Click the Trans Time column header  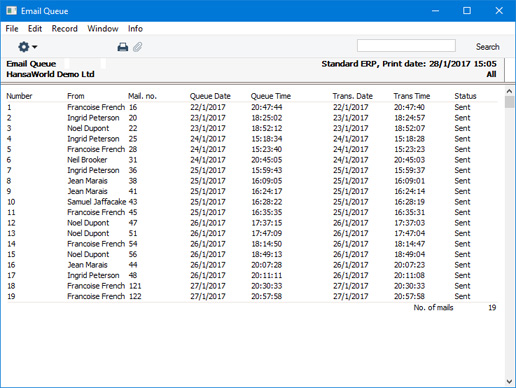pyautogui.click(x=412, y=96)
